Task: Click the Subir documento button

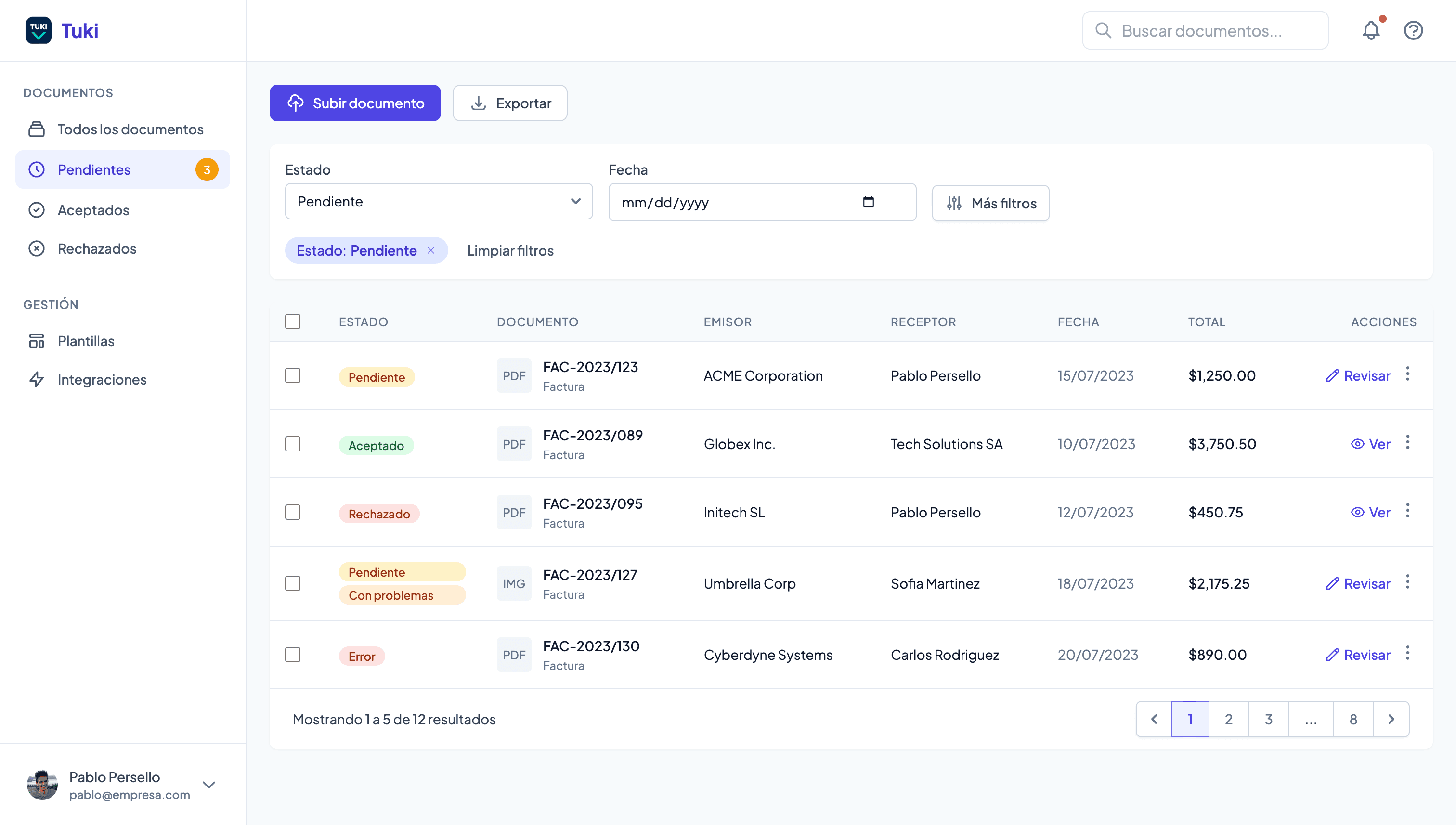Action: (x=355, y=103)
